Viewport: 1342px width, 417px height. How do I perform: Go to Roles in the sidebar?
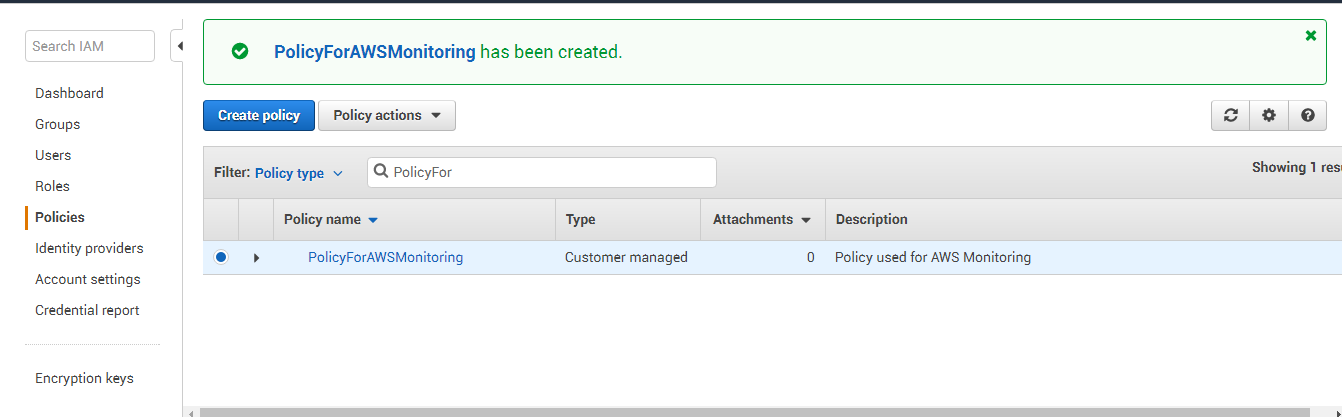click(52, 186)
